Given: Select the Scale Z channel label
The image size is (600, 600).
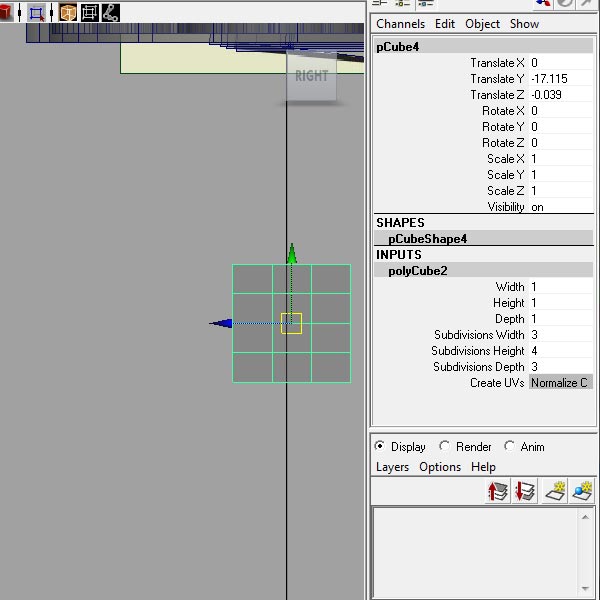Looking at the screenshot, I should click(x=505, y=191).
